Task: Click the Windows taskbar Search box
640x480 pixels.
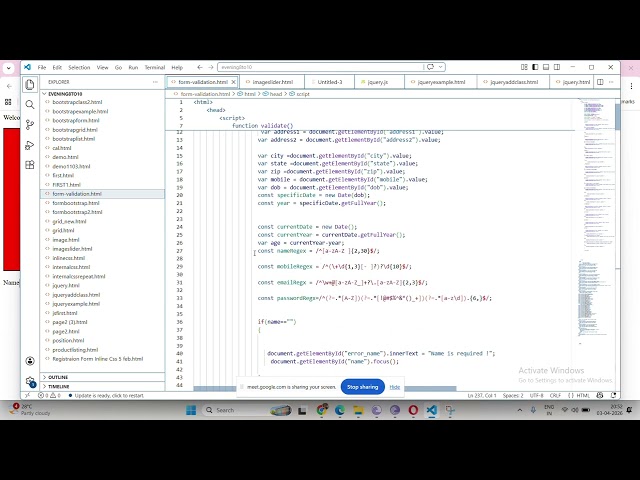Action: click(x=247, y=410)
